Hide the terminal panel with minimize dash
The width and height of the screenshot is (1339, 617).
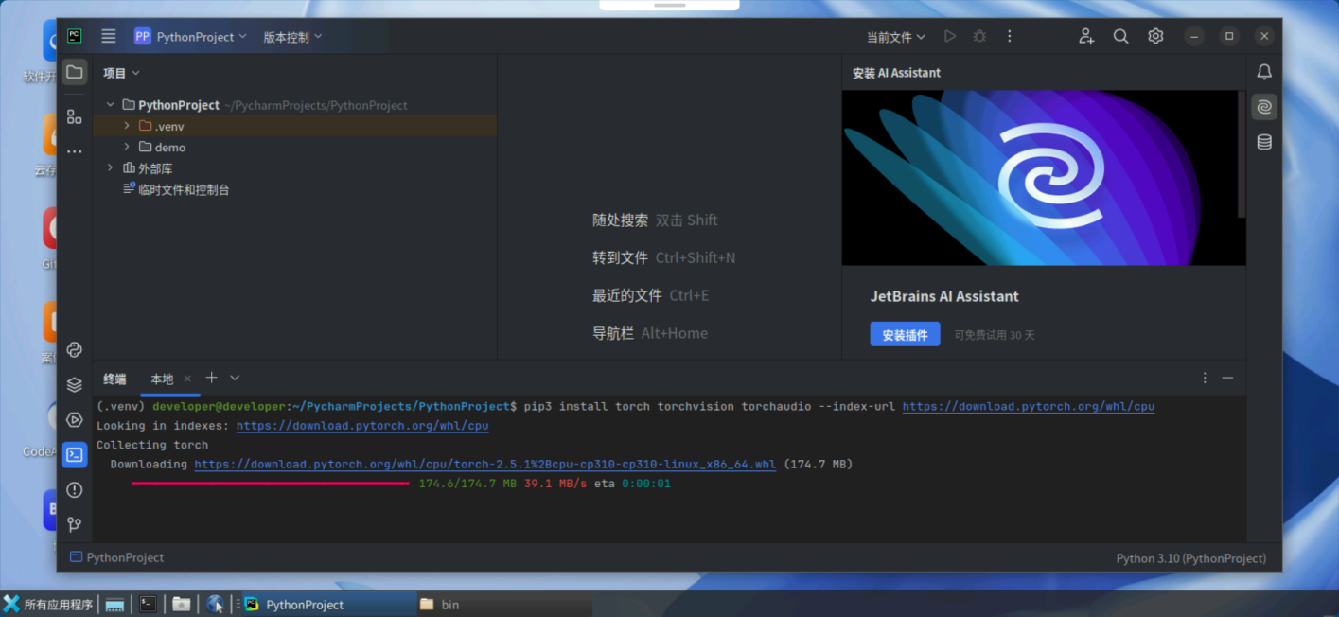[x=1228, y=378]
